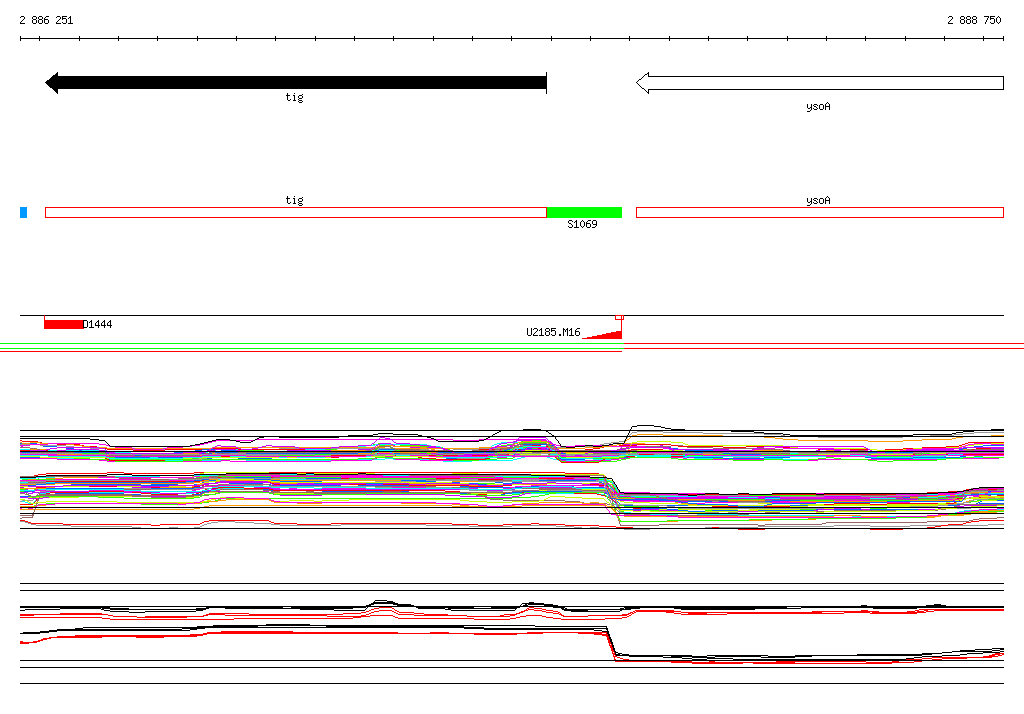Click the arrowhead tip of tig gene

(48, 83)
